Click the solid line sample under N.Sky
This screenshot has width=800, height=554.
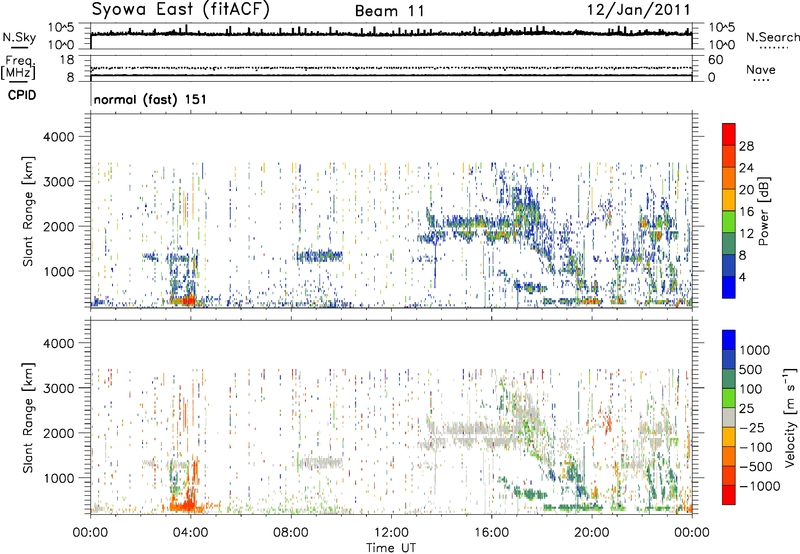[19, 47]
